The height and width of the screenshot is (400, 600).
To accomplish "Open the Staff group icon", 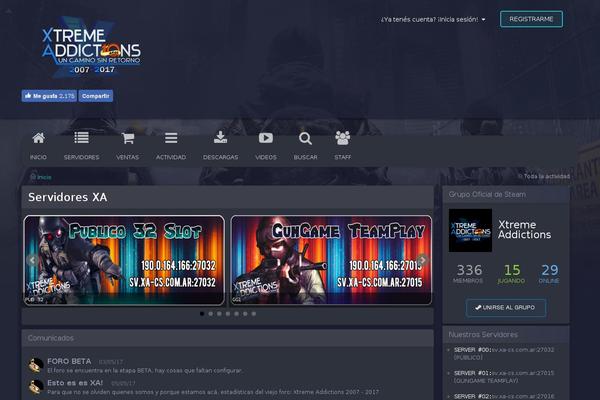I will click(342, 138).
